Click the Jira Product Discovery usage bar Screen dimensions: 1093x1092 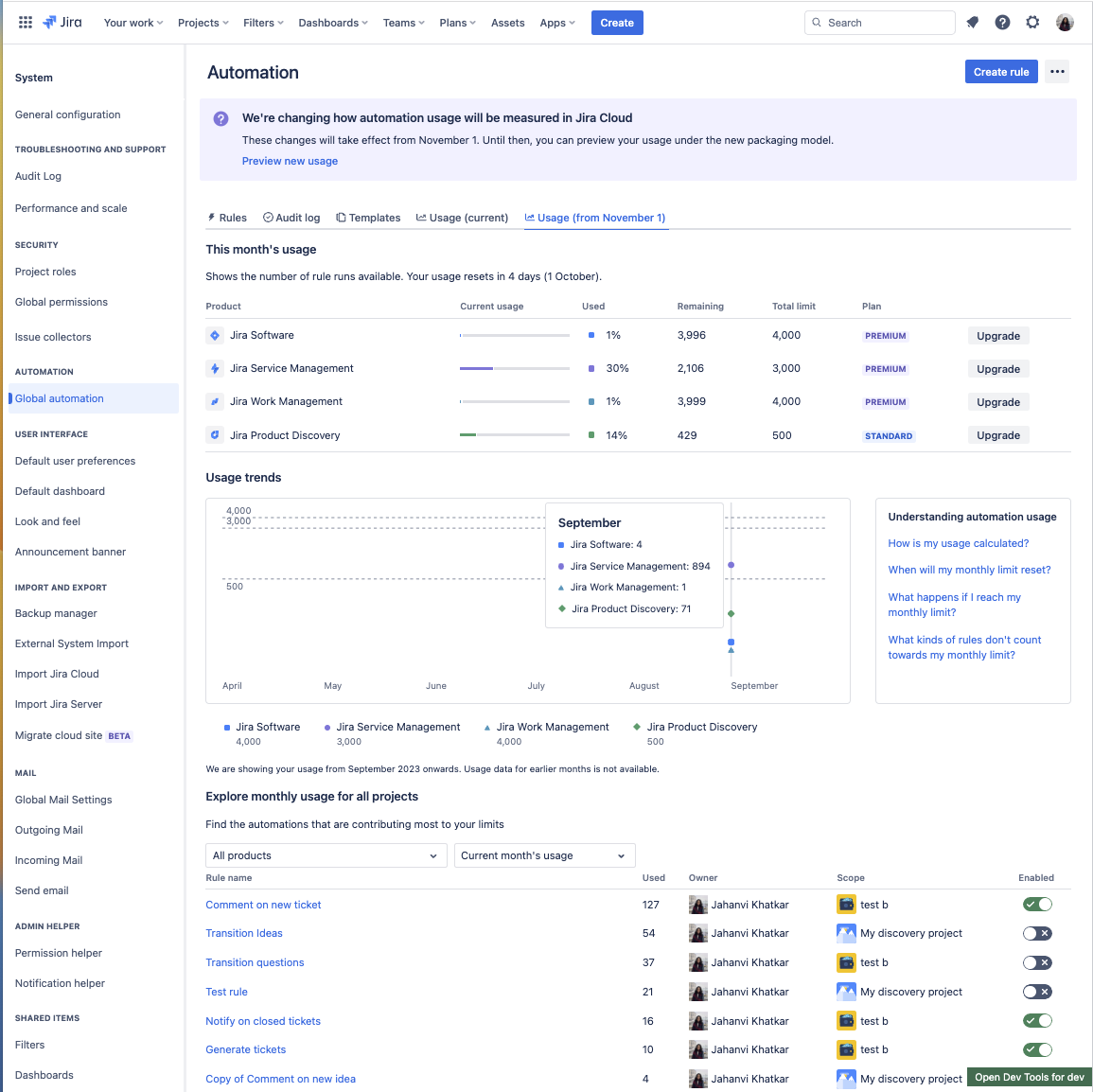(515, 435)
